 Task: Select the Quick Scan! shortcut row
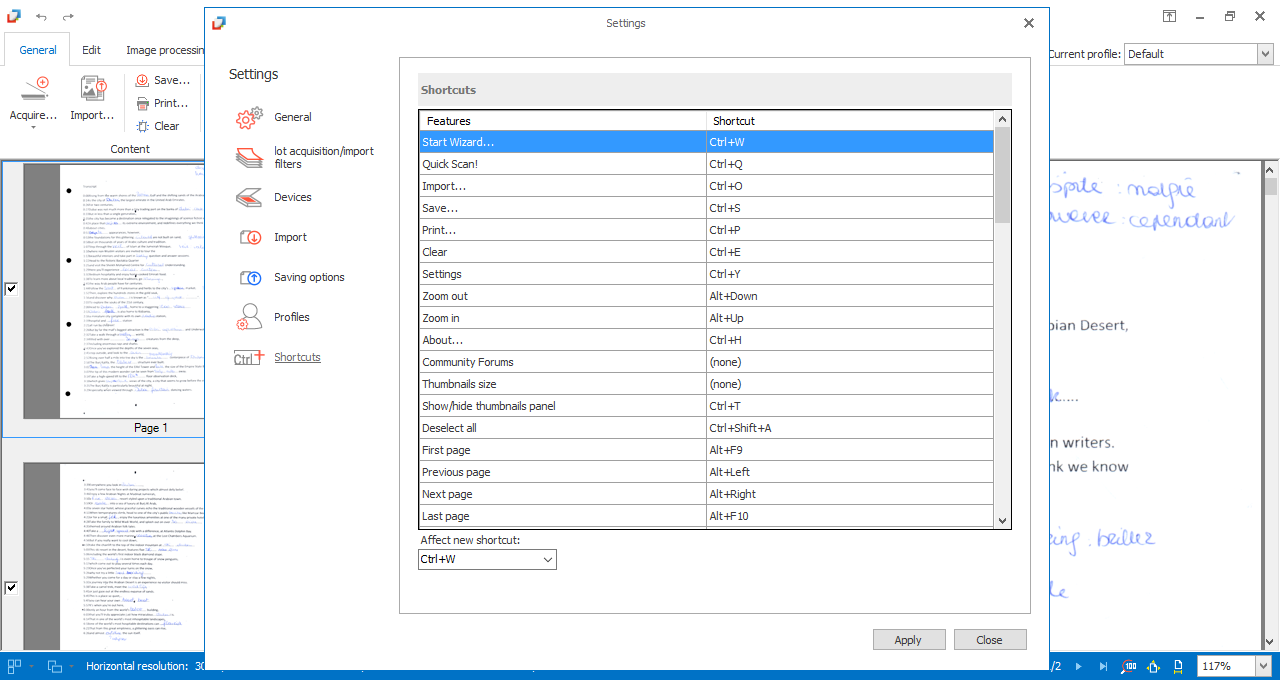click(562, 164)
